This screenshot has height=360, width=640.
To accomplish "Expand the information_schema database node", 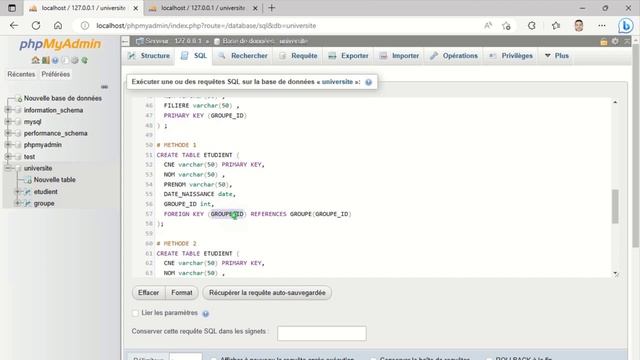I will point(8,110).
